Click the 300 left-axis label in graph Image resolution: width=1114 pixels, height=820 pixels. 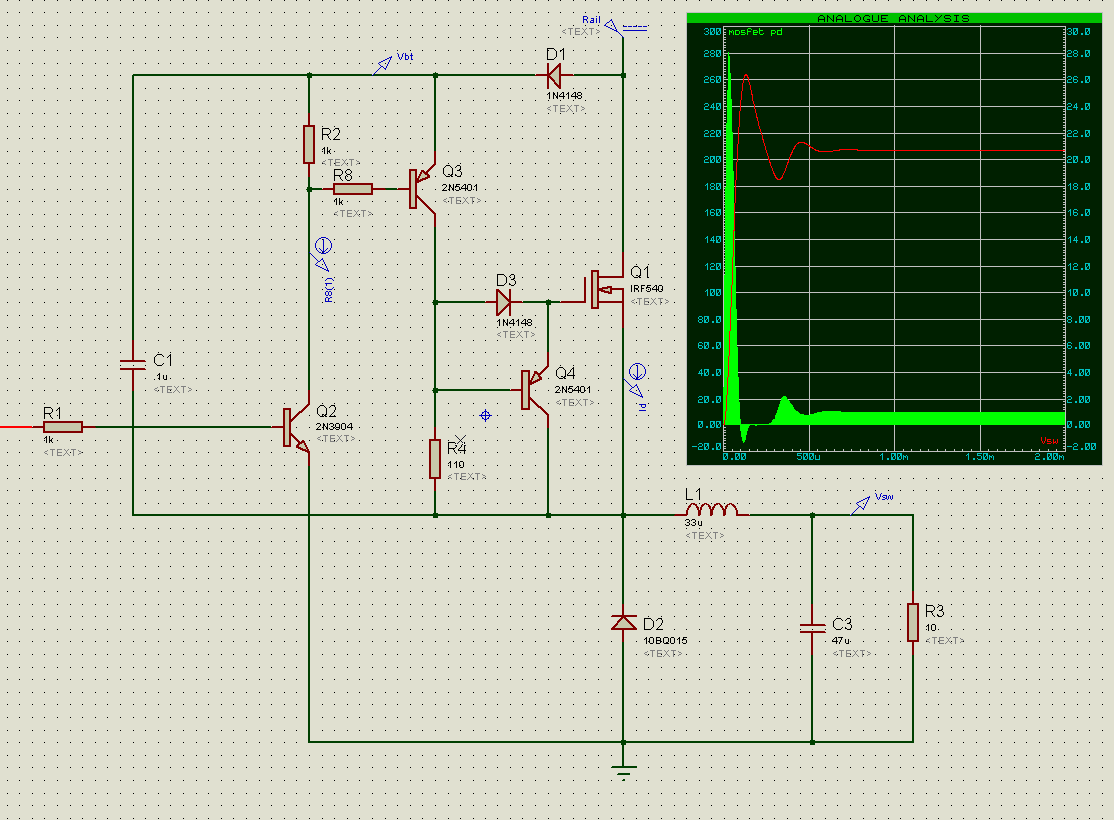[x=712, y=32]
